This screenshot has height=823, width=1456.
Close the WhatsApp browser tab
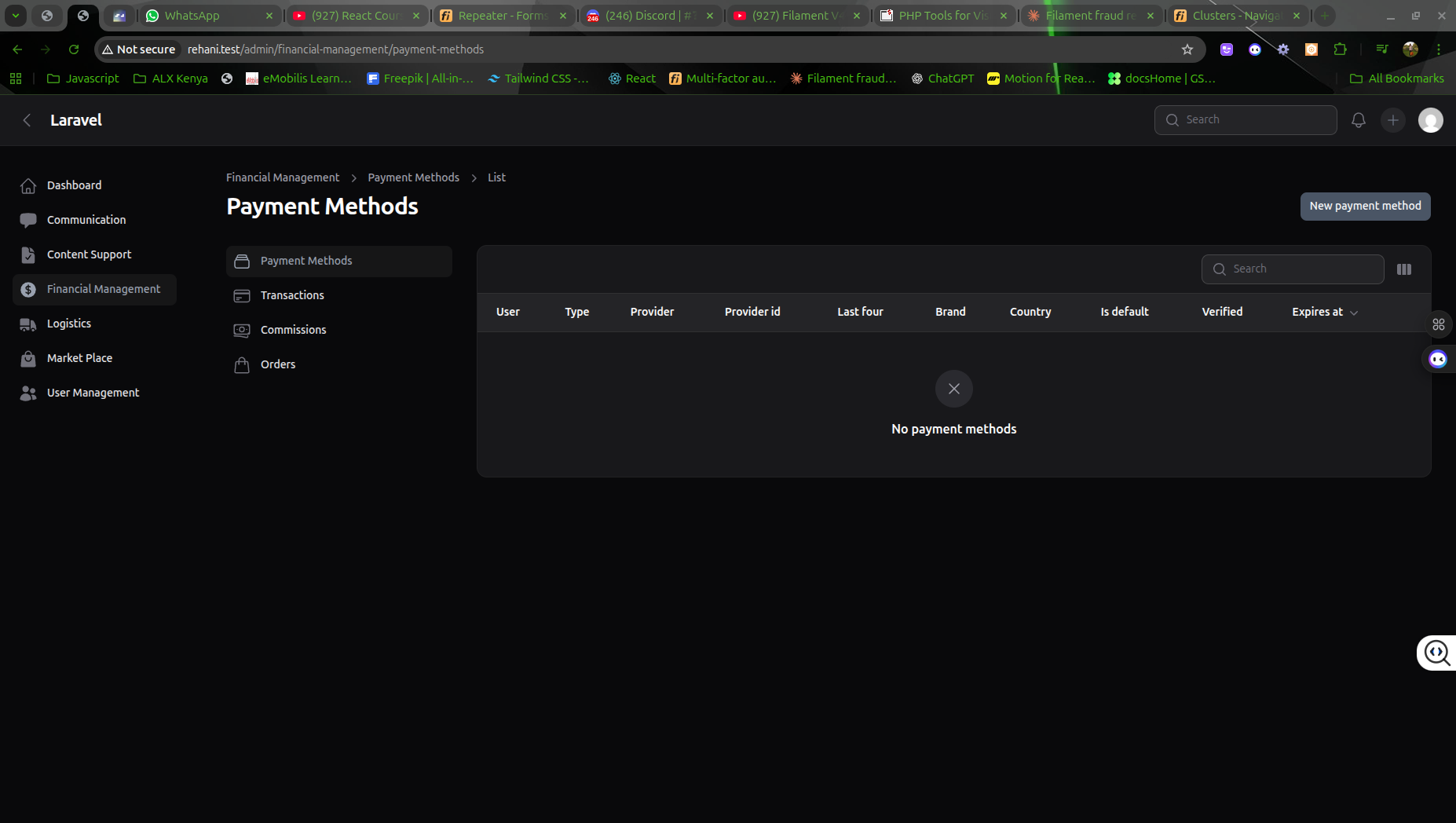pos(269,16)
